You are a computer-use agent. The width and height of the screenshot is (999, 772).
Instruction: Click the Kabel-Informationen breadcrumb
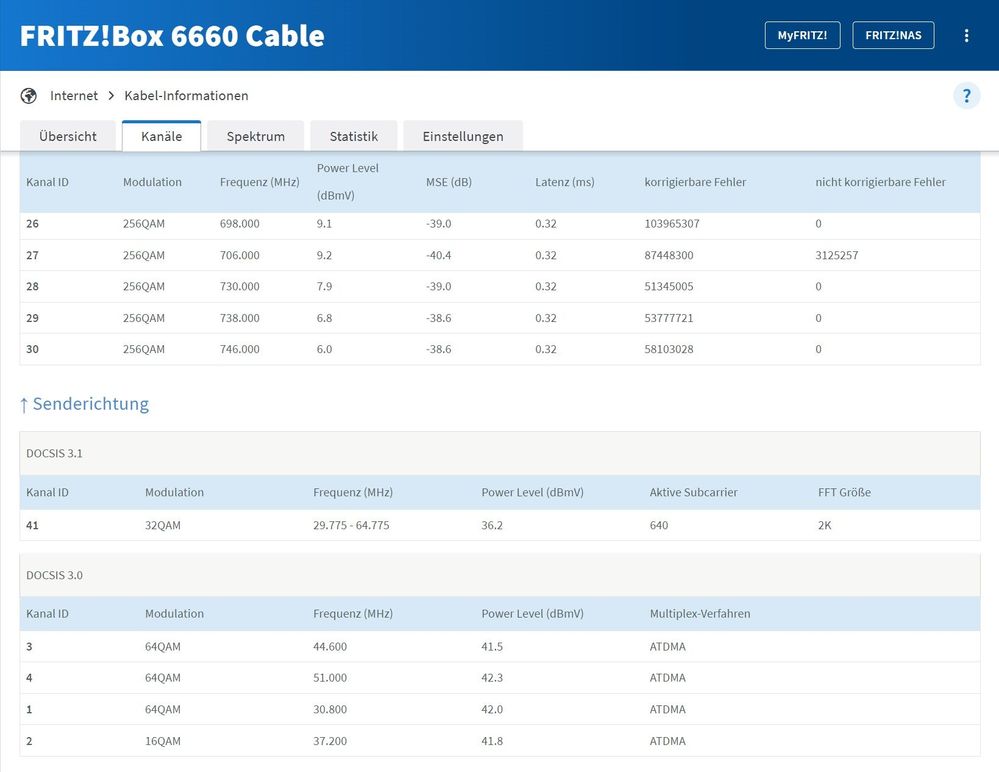[186, 96]
